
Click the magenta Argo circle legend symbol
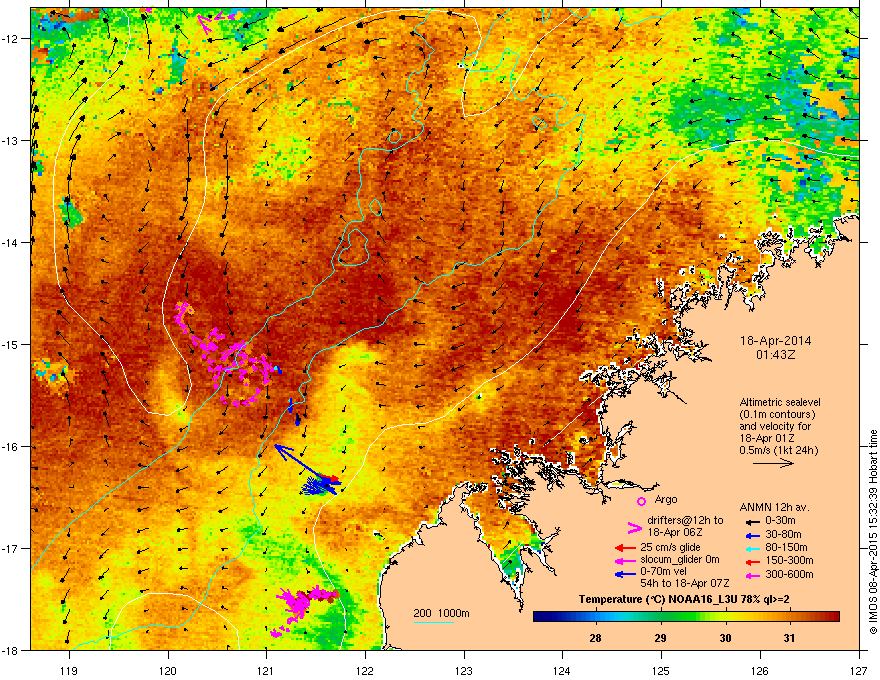point(641,501)
